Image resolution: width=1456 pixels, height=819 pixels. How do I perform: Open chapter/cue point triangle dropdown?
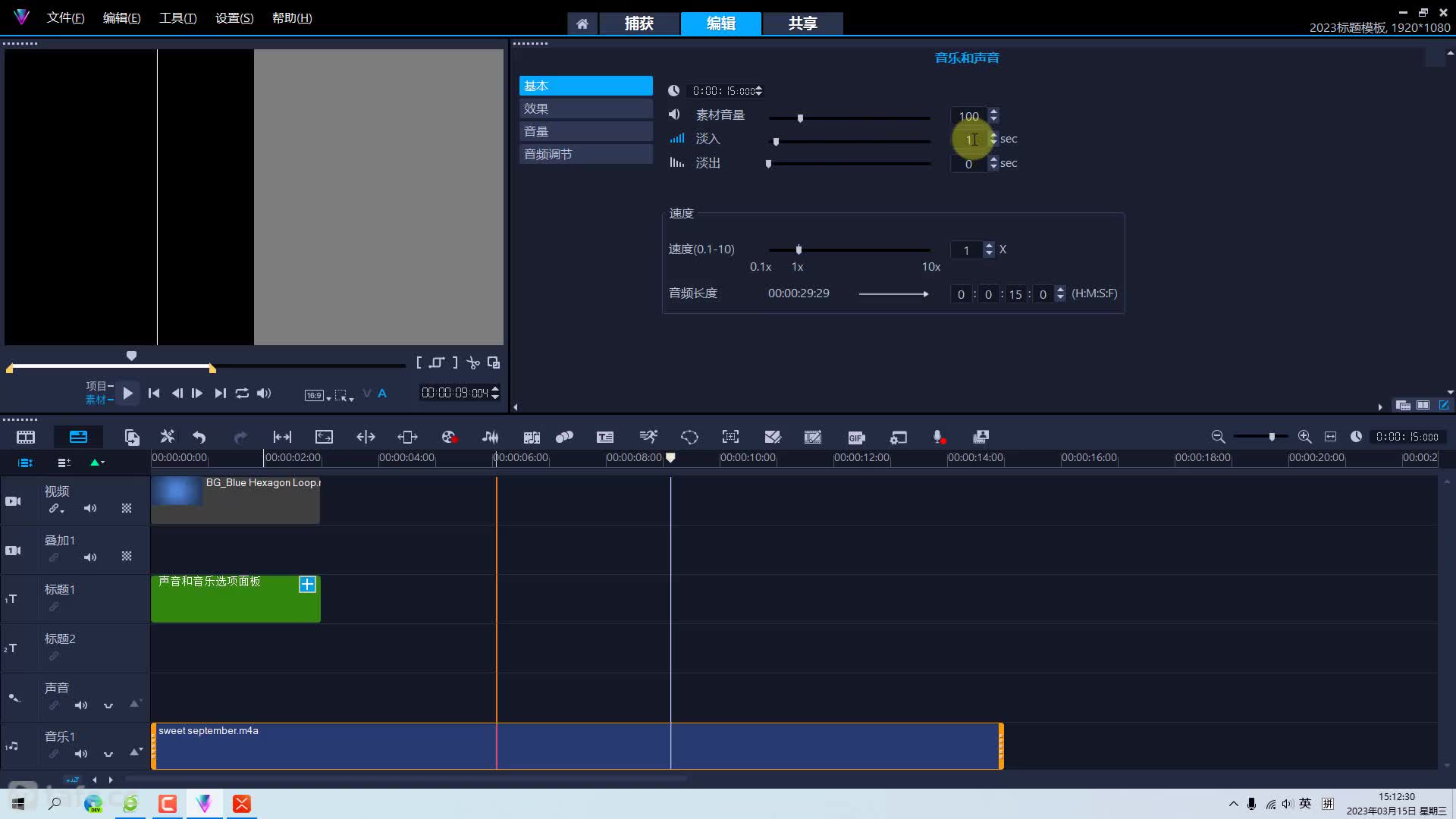pyautogui.click(x=97, y=463)
